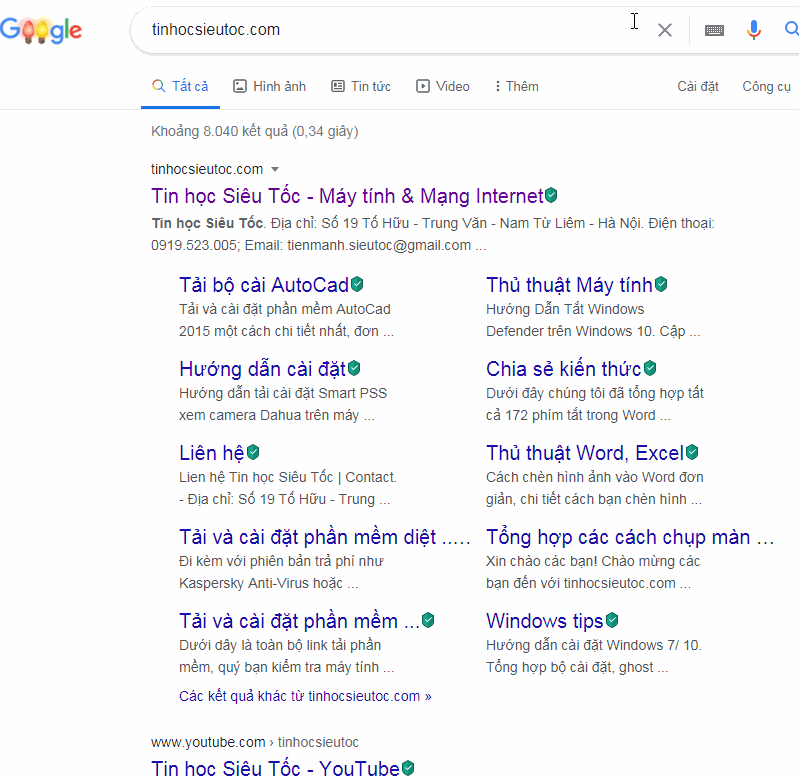
Task: Click shield badge beside Tin học Siêu Tốc - YouTube
Action: click(408, 768)
